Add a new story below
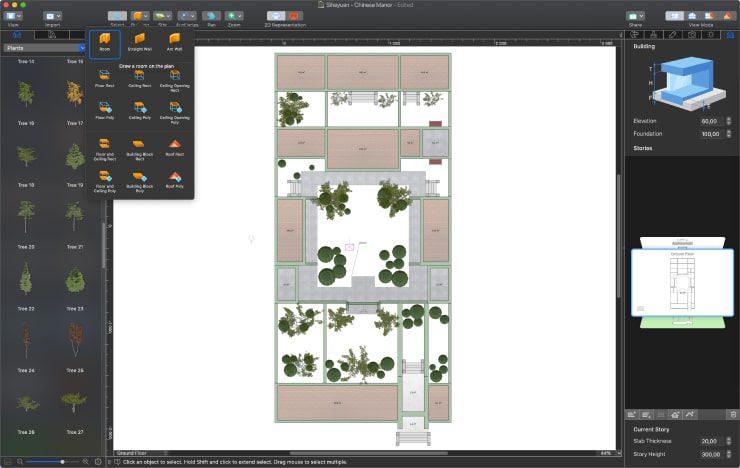This screenshot has width=740, height=468. (x=646, y=415)
